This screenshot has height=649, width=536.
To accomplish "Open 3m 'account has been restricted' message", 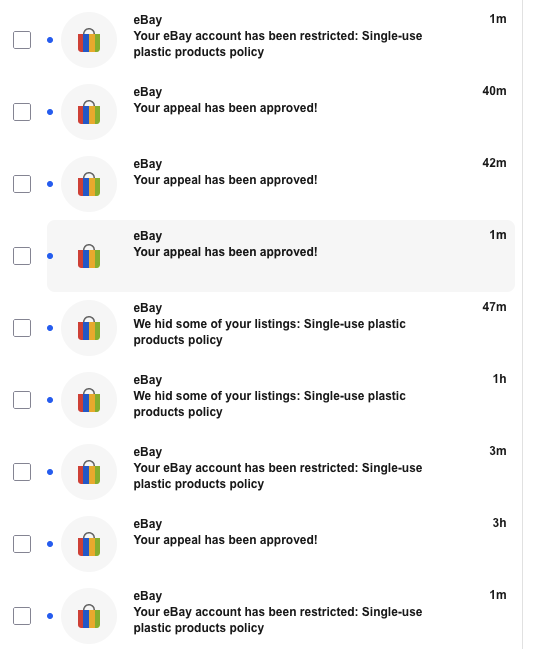I will coord(281,472).
